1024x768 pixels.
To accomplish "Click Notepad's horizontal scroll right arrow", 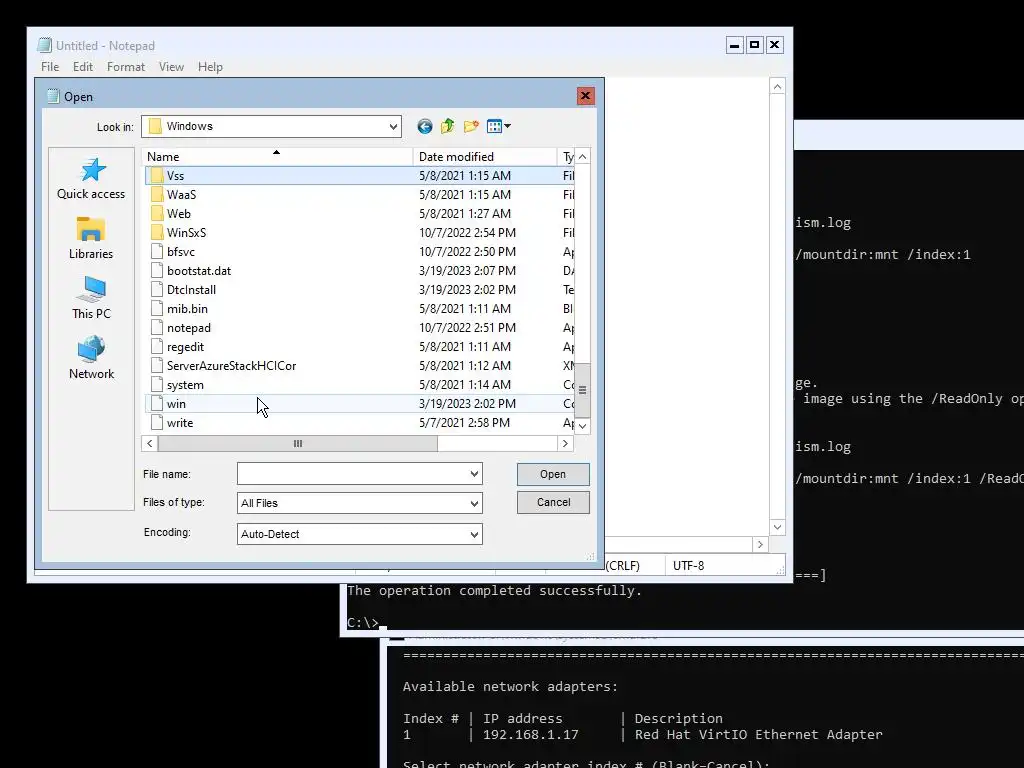I will [x=760, y=544].
